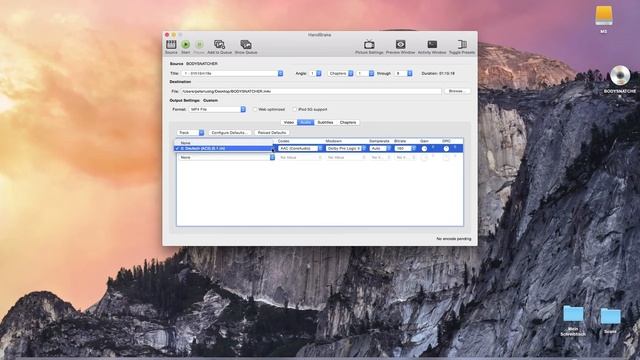Viewport: 640px width, 360px height.
Task: Click the Toggle Presets drawer icon
Action: (462, 44)
